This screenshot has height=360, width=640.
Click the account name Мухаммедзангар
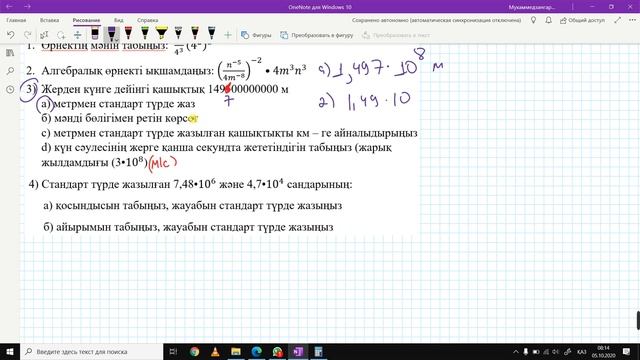(x=532, y=7)
